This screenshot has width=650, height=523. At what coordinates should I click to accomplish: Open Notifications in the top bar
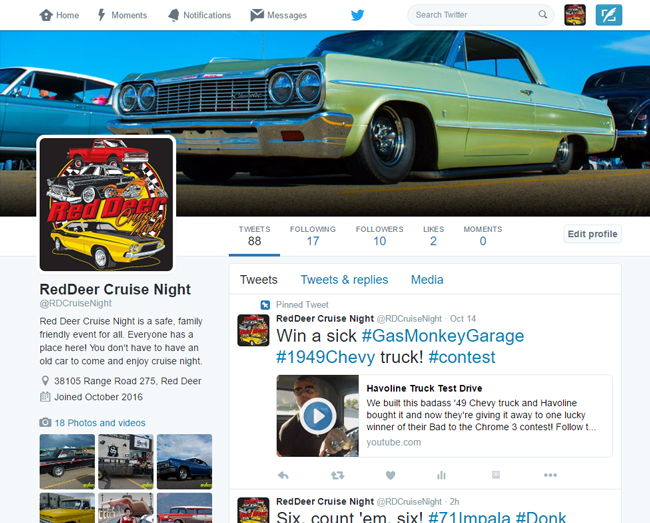198,15
